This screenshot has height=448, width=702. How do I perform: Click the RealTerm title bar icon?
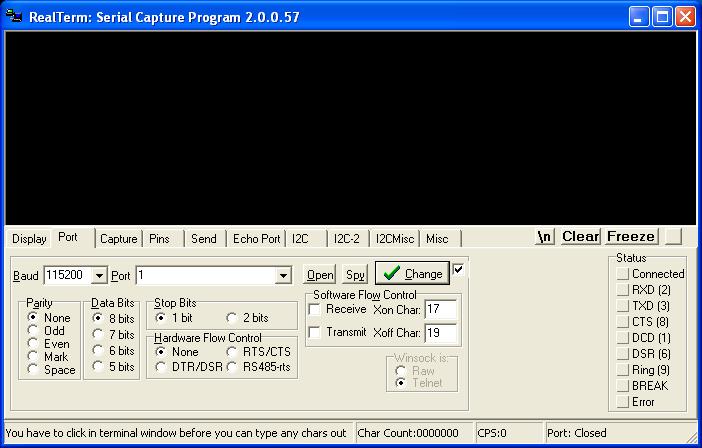tap(15, 17)
